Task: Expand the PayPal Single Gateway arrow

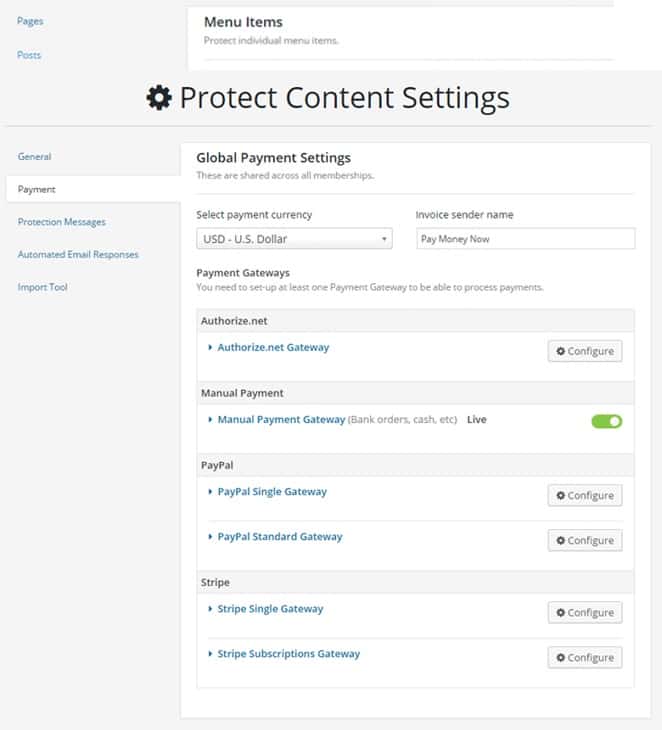Action: coord(210,492)
